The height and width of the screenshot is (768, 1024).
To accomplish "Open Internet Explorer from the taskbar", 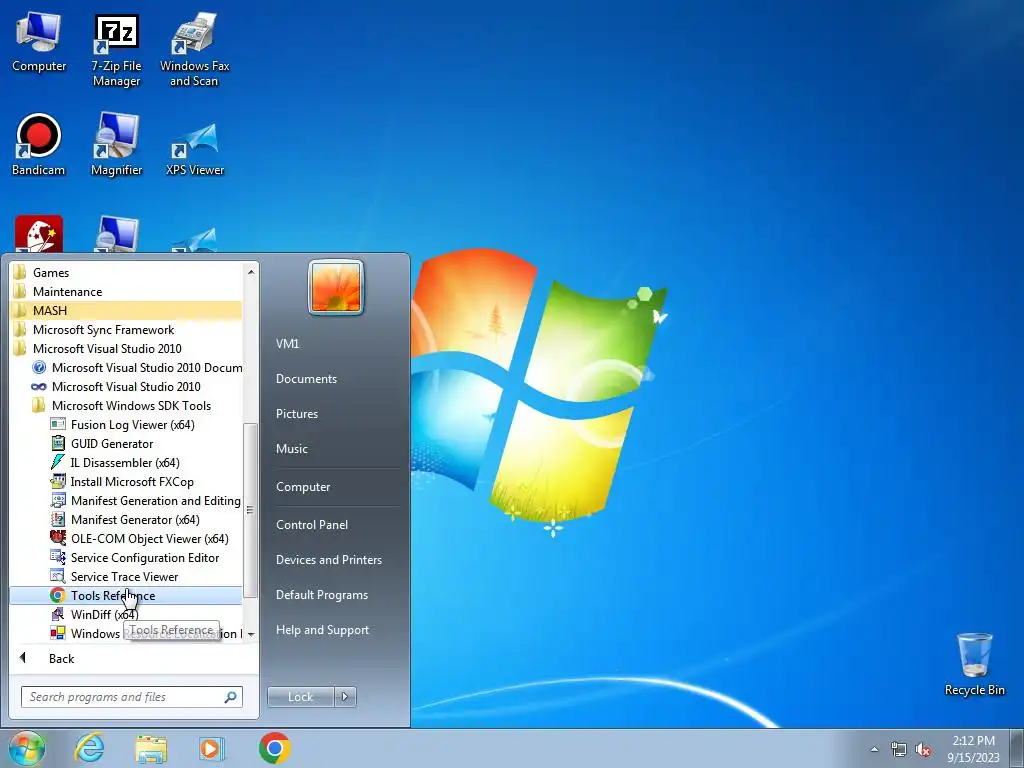I will point(89,748).
